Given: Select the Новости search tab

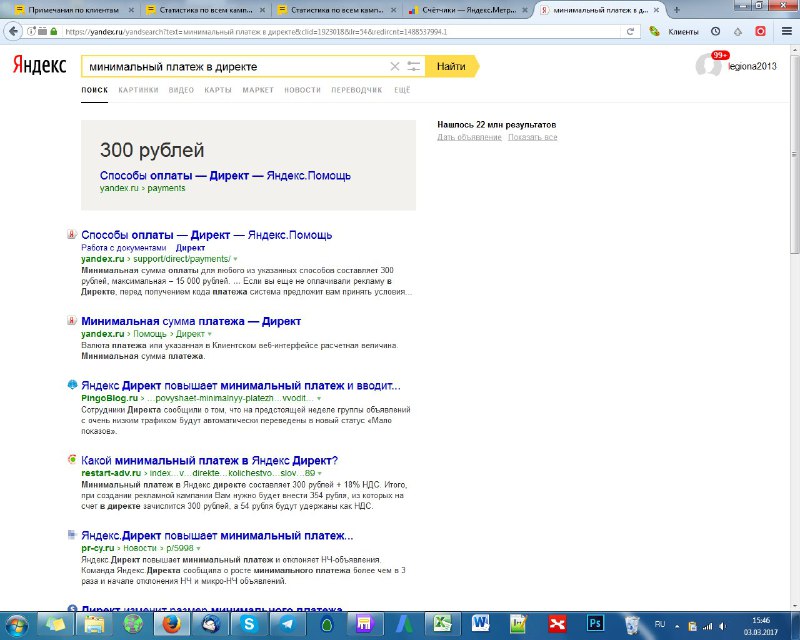Looking at the screenshot, I should [x=303, y=90].
